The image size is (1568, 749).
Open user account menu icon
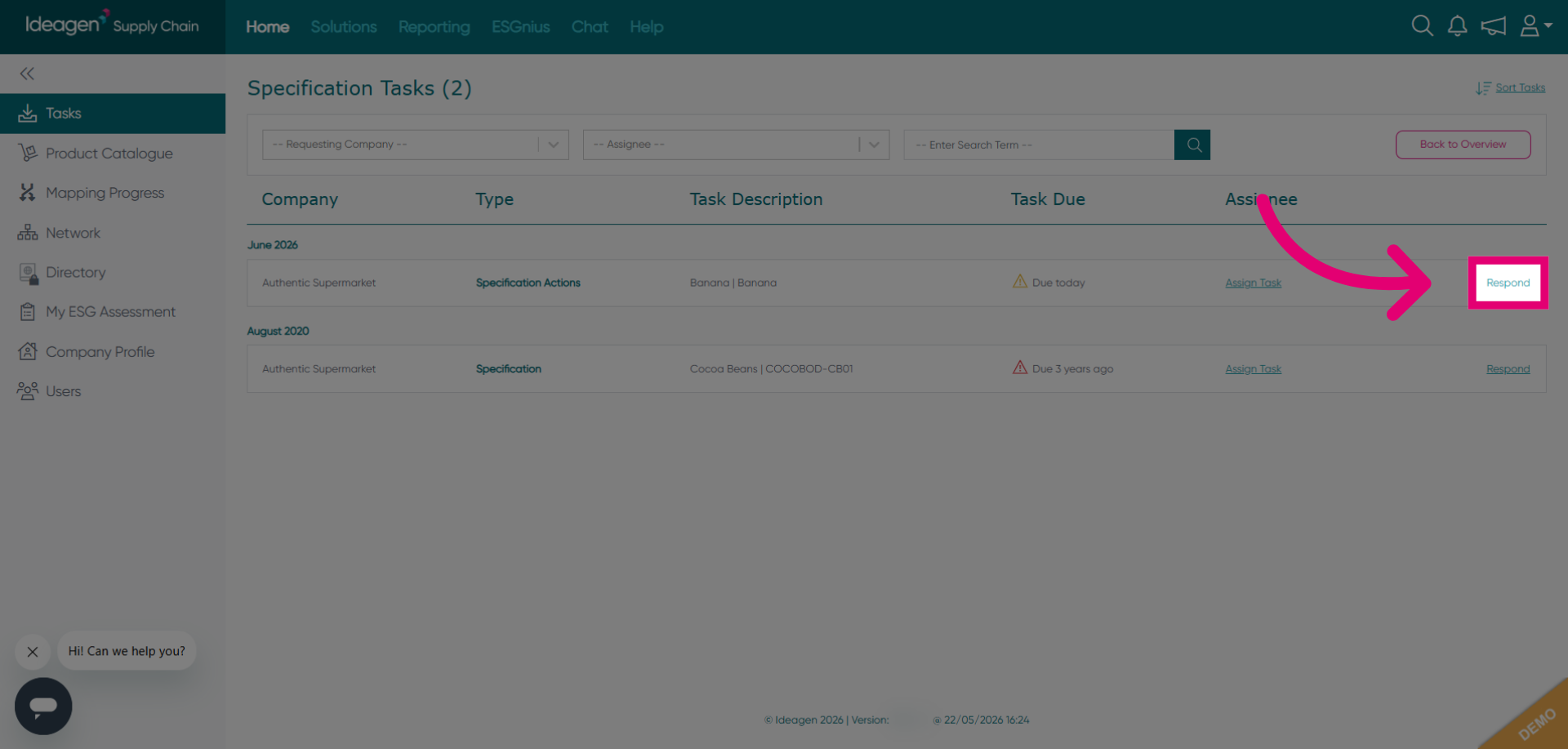click(1535, 26)
